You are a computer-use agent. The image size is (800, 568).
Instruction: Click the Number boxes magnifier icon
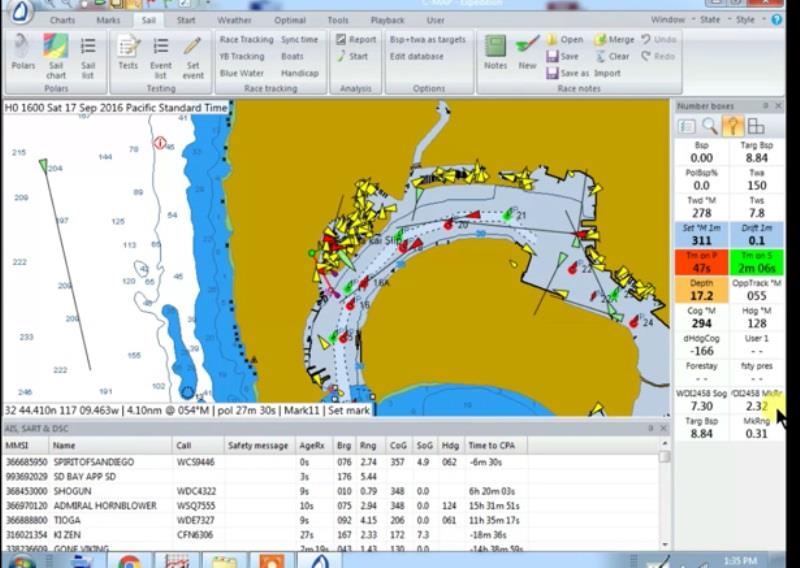[x=710, y=126]
